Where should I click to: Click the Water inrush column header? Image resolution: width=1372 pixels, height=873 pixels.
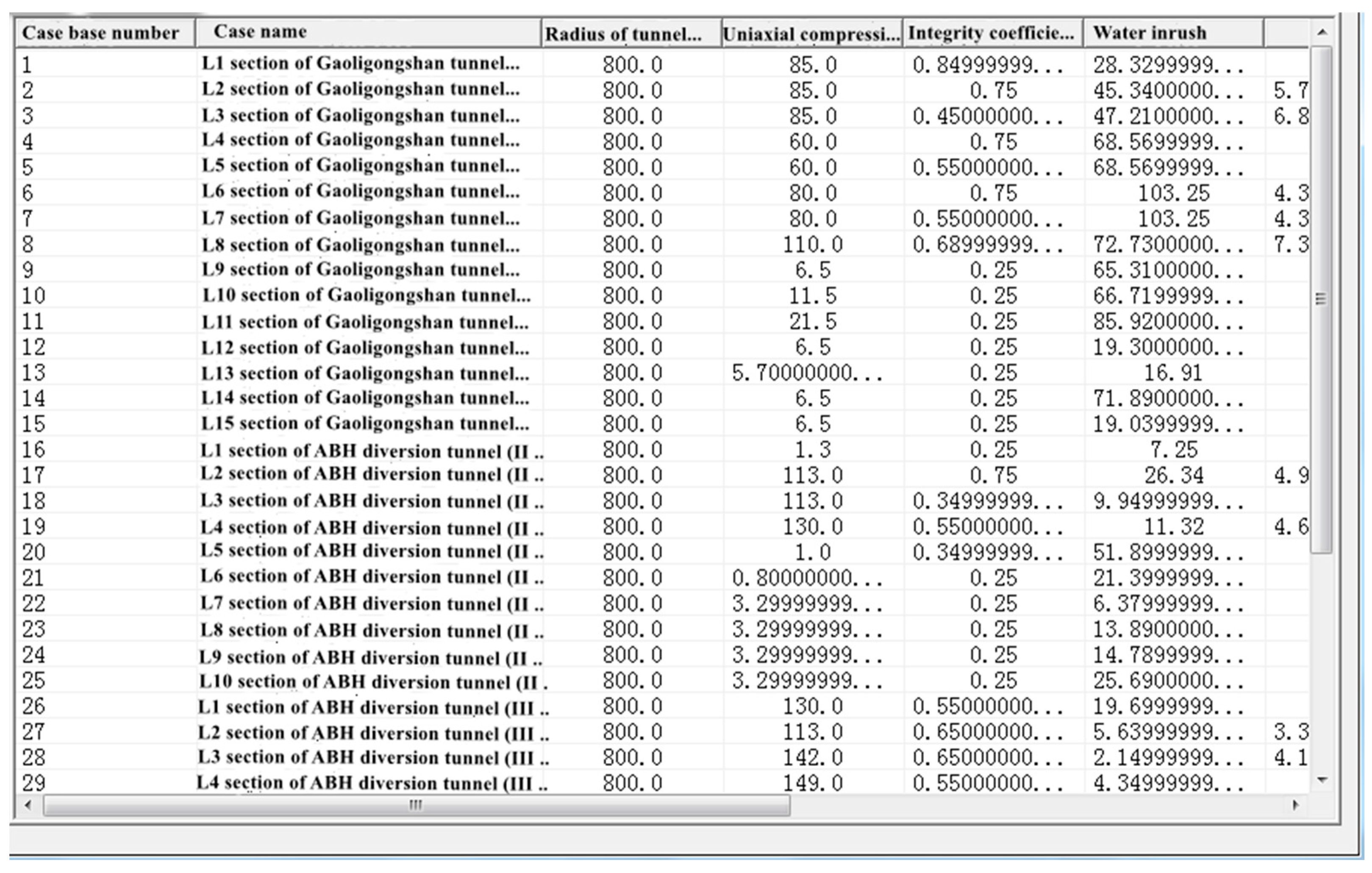[1150, 33]
